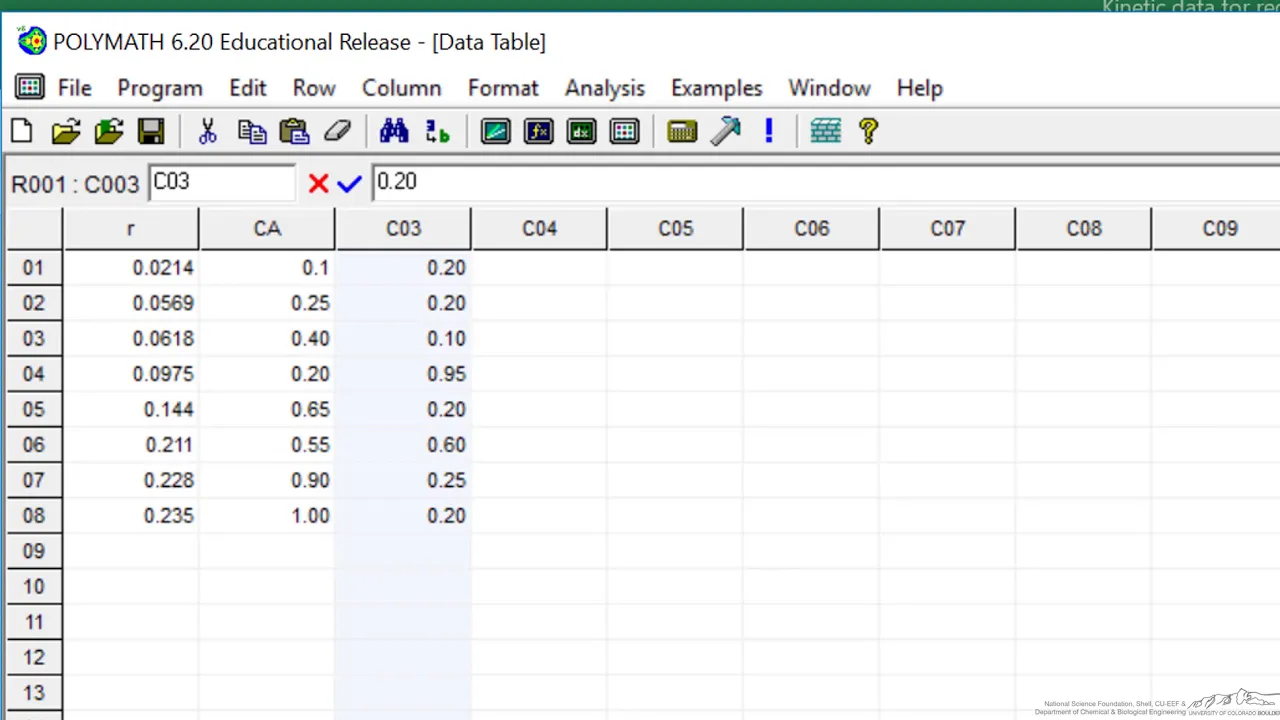
Task: Click CA cell with value 1.00
Action: click(x=267, y=516)
